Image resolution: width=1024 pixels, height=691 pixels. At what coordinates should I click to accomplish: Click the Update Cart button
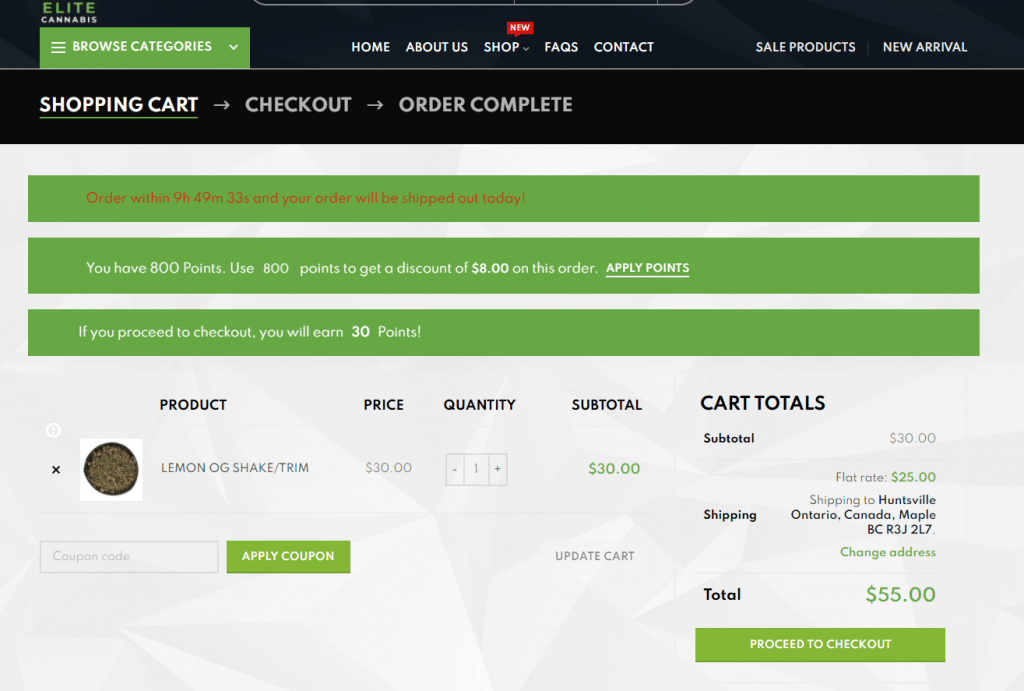pos(594,556)
